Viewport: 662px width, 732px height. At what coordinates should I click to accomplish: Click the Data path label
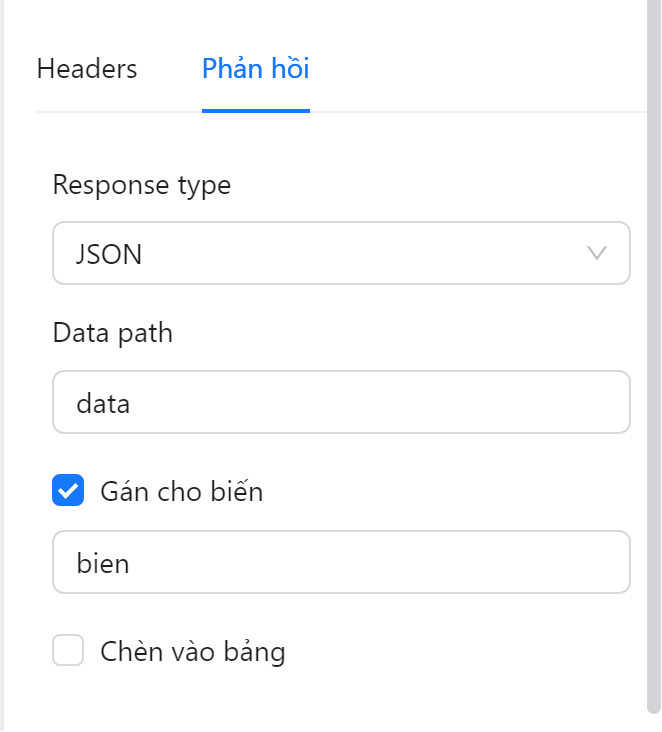pos(112,333)
